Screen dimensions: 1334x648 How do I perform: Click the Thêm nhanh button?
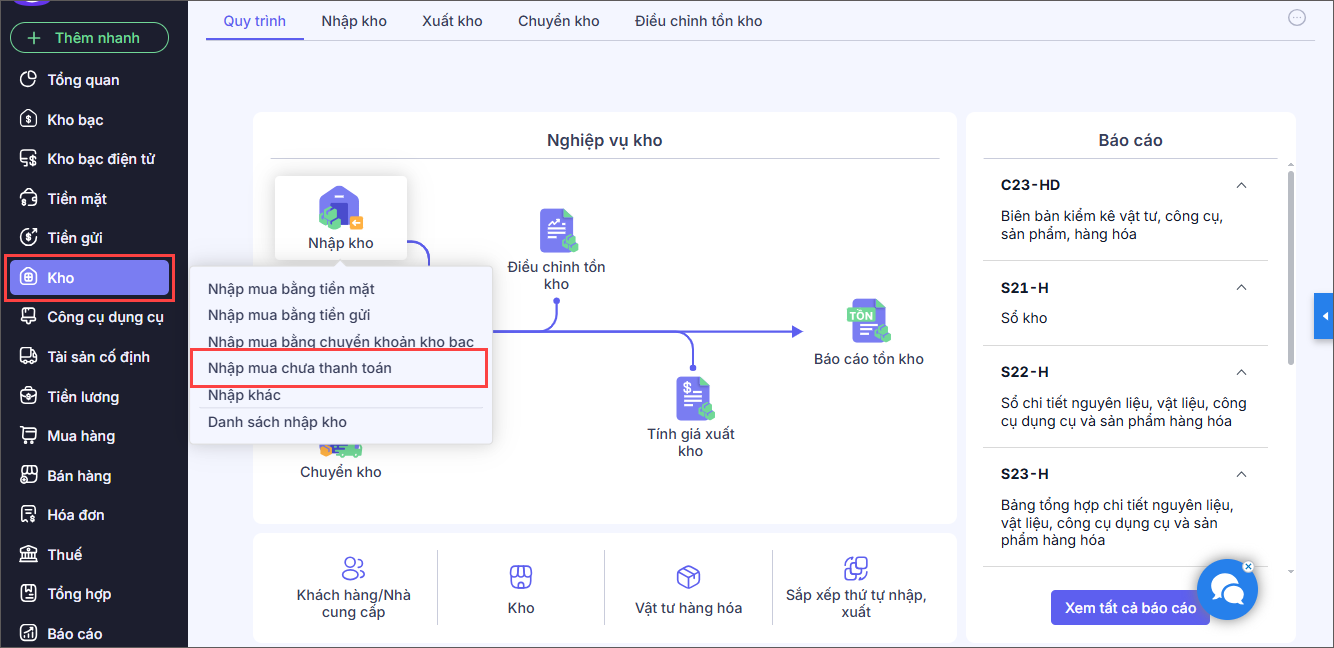[89, 38]
